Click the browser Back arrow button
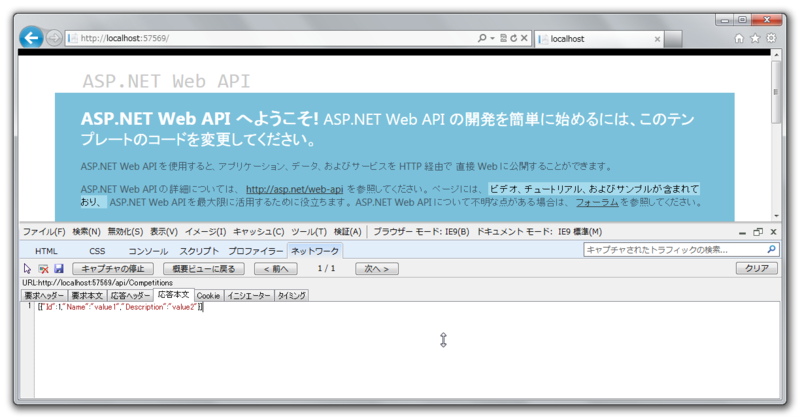This screenshot has height=418, width=800. [x=31, y=38]
